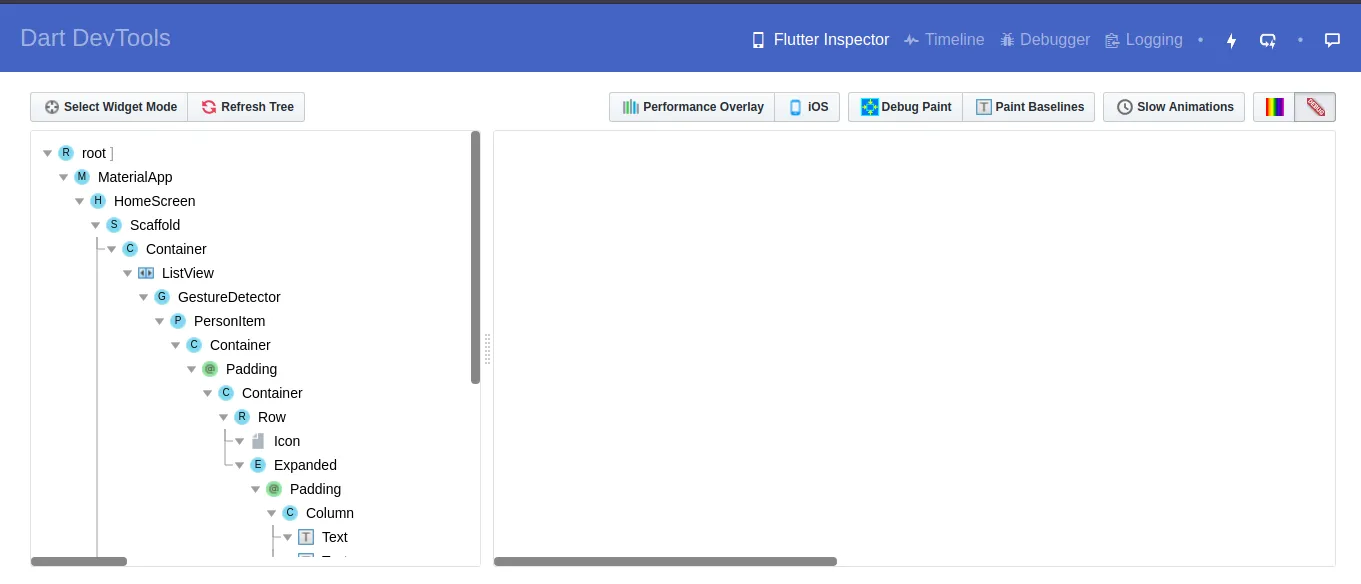Click the iOS device toggle icon
Image resolution: width=1361 pixels, height=584 pixels.
806,106
